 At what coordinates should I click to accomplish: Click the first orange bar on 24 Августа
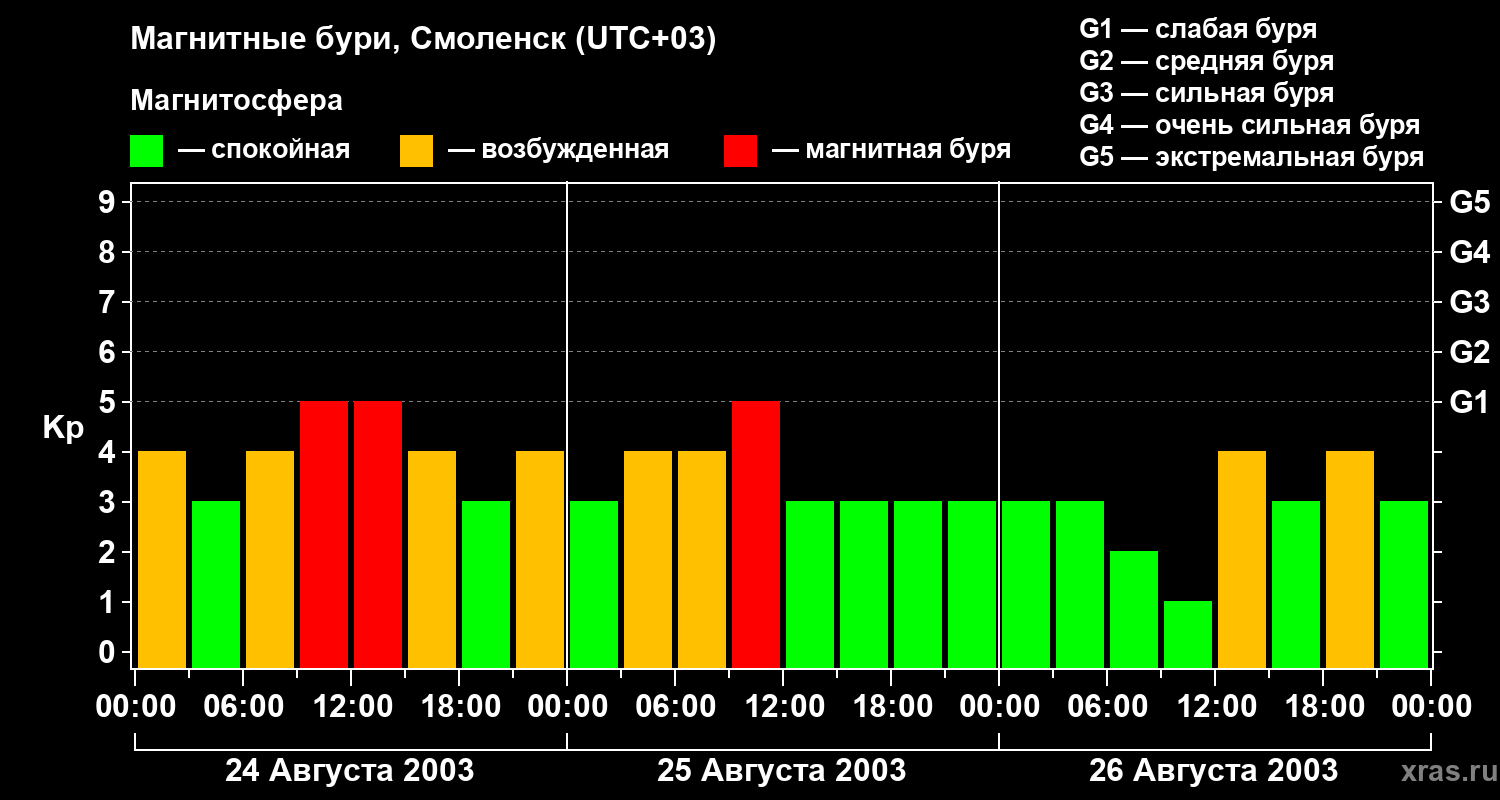[x=162, y=559]
